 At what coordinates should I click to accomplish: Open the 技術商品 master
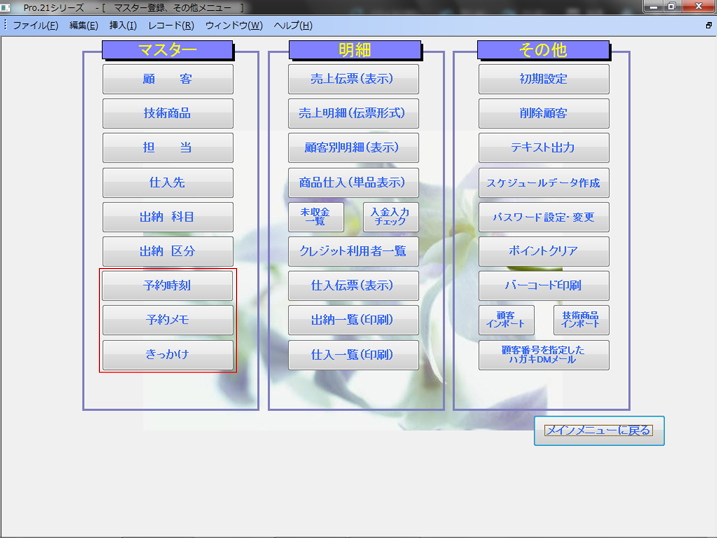point(168,113)
